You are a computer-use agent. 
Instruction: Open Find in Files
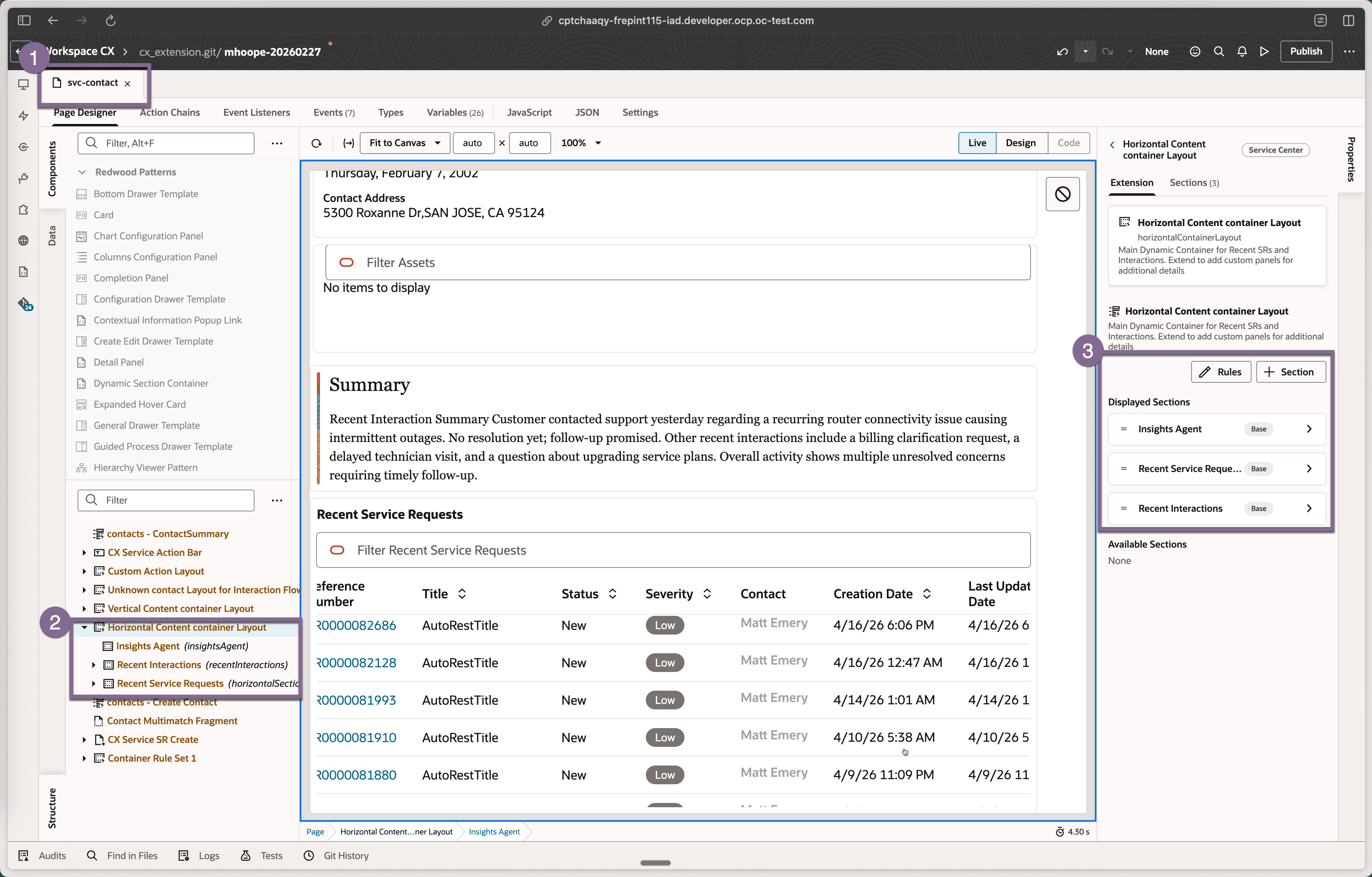coord(122,856)
